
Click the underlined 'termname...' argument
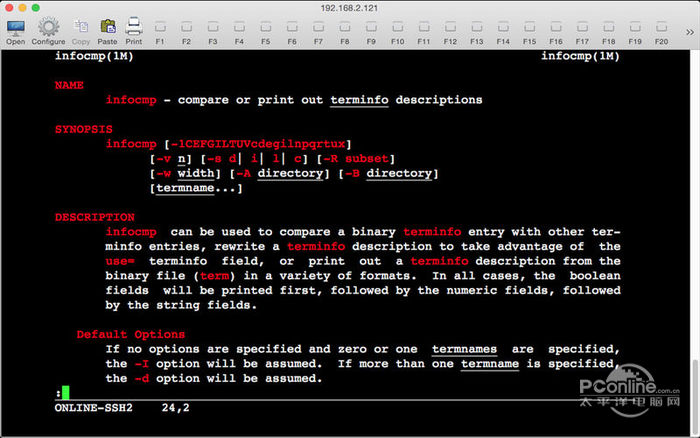[x=196, y=188]
